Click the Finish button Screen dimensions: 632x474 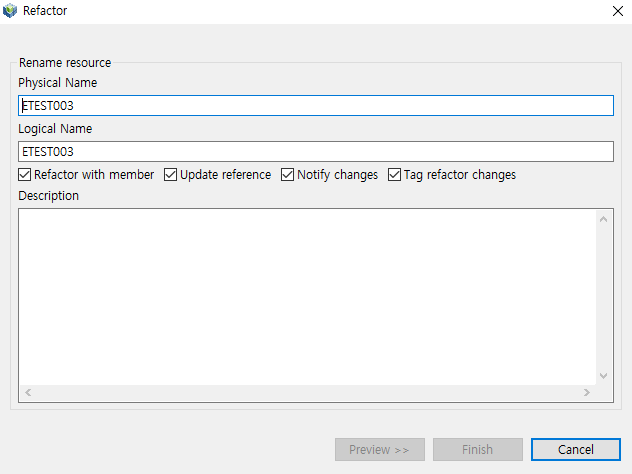[477, 450]
